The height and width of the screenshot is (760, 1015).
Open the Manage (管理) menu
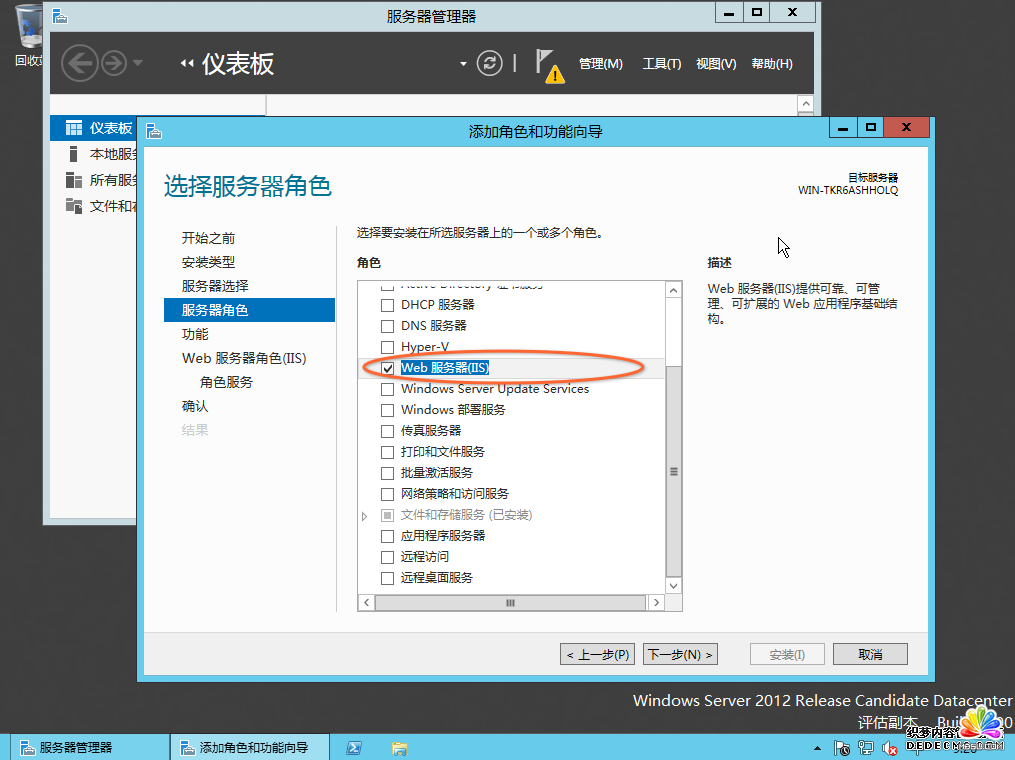pyautogui.click(x=600, y=64)
